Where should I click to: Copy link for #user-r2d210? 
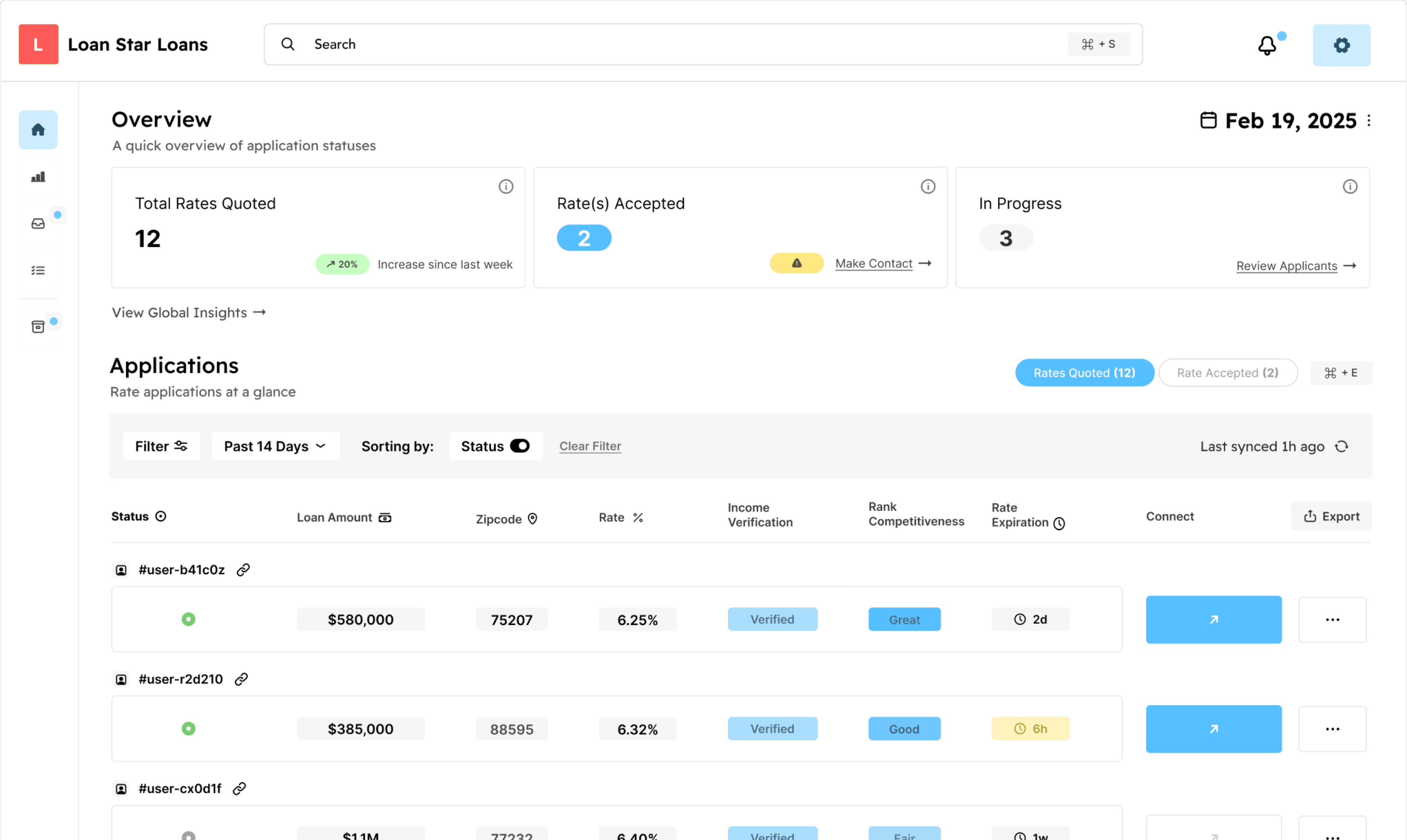tap(242, 679)
